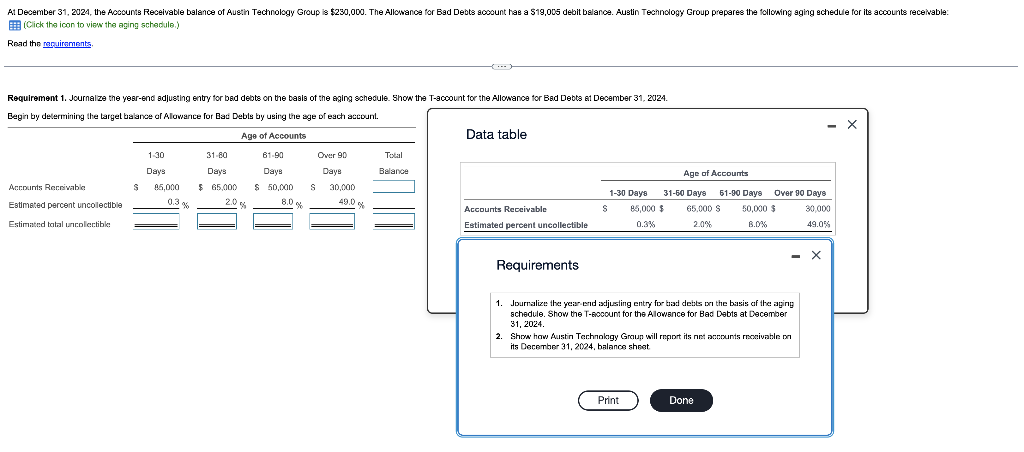
Task: Close the Requirements dialog
Action: [815, 255]
